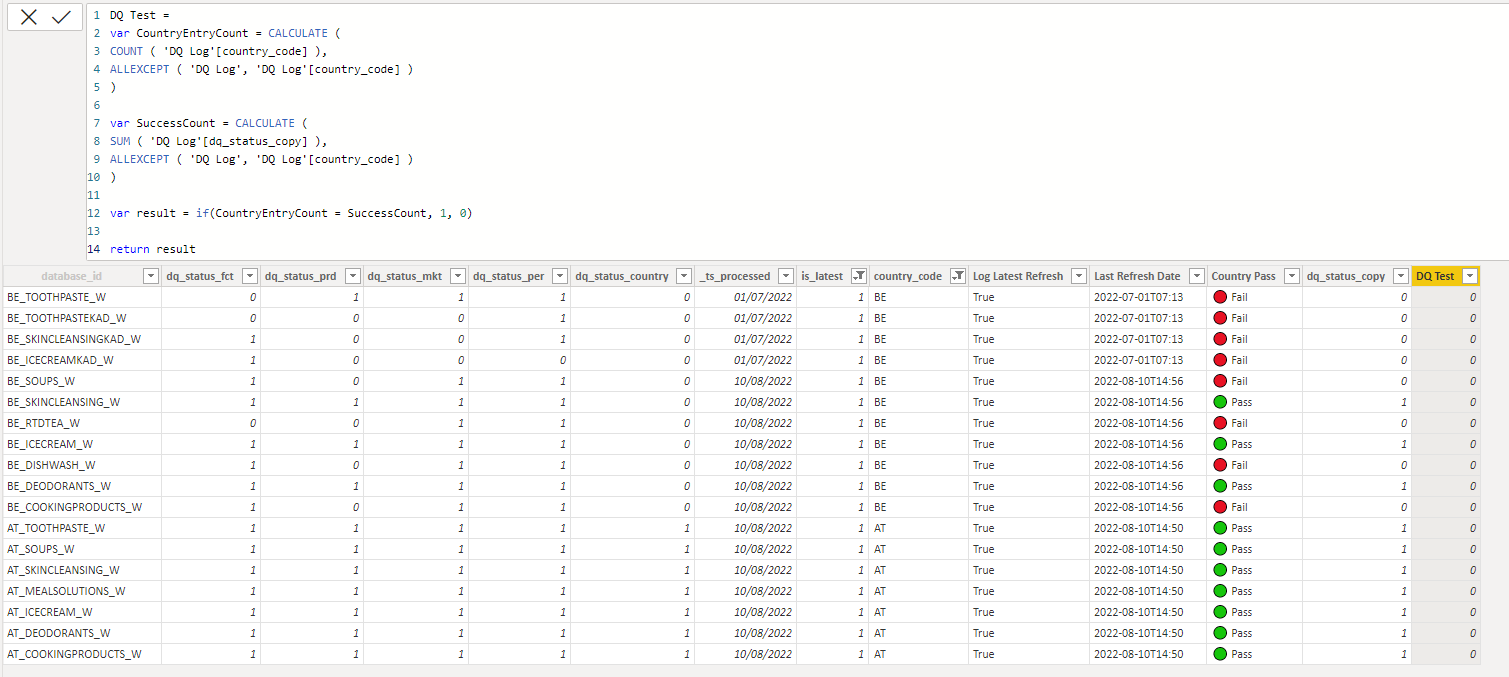Screen dimensions: 1509x677
Task: Open Last Refresh Date column dropdown
Action: click(1197, 276)
